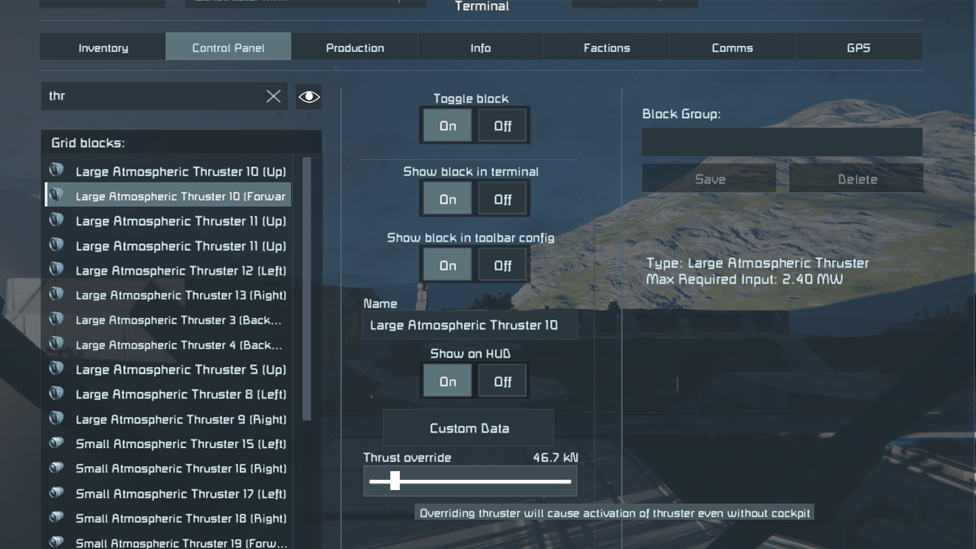Viewport: 976px width, 549px height.
Task: Click the 'Type: Large Atmospheric Thruster' text
Action: (758, 263)
